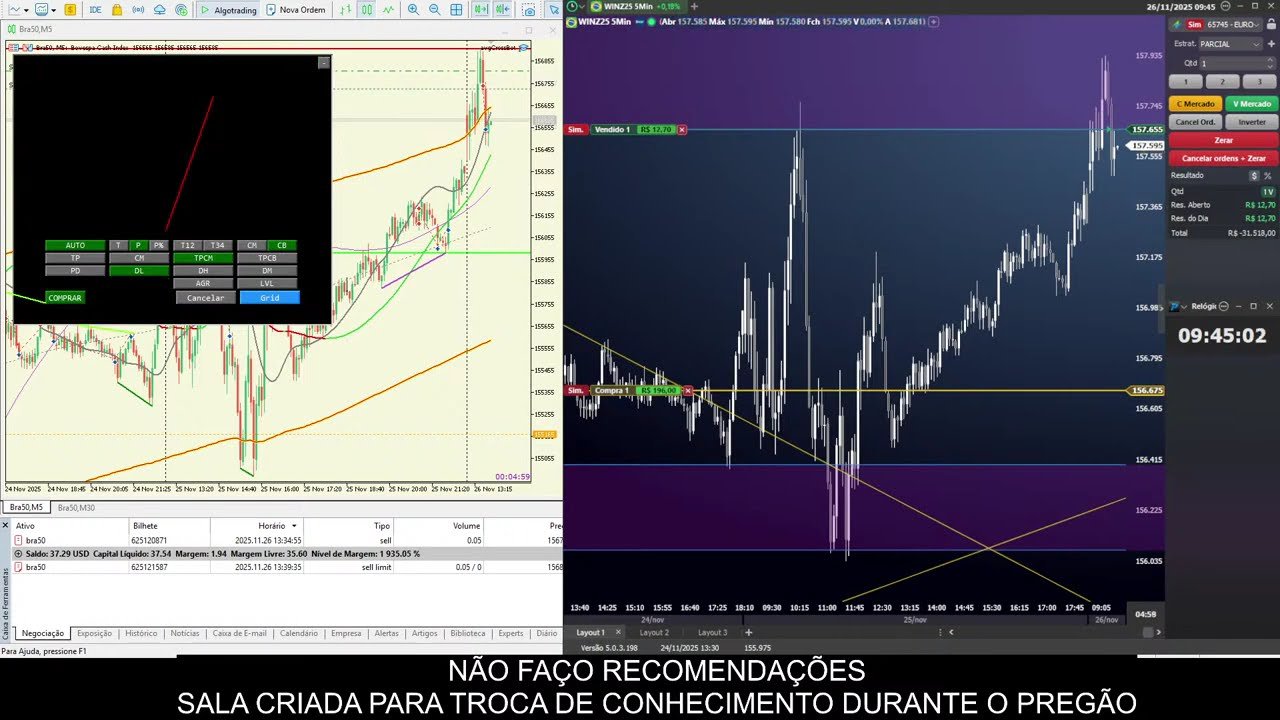Click Cancelar button in black panel
1280x720 pixels.
click(x=206, y=298)
